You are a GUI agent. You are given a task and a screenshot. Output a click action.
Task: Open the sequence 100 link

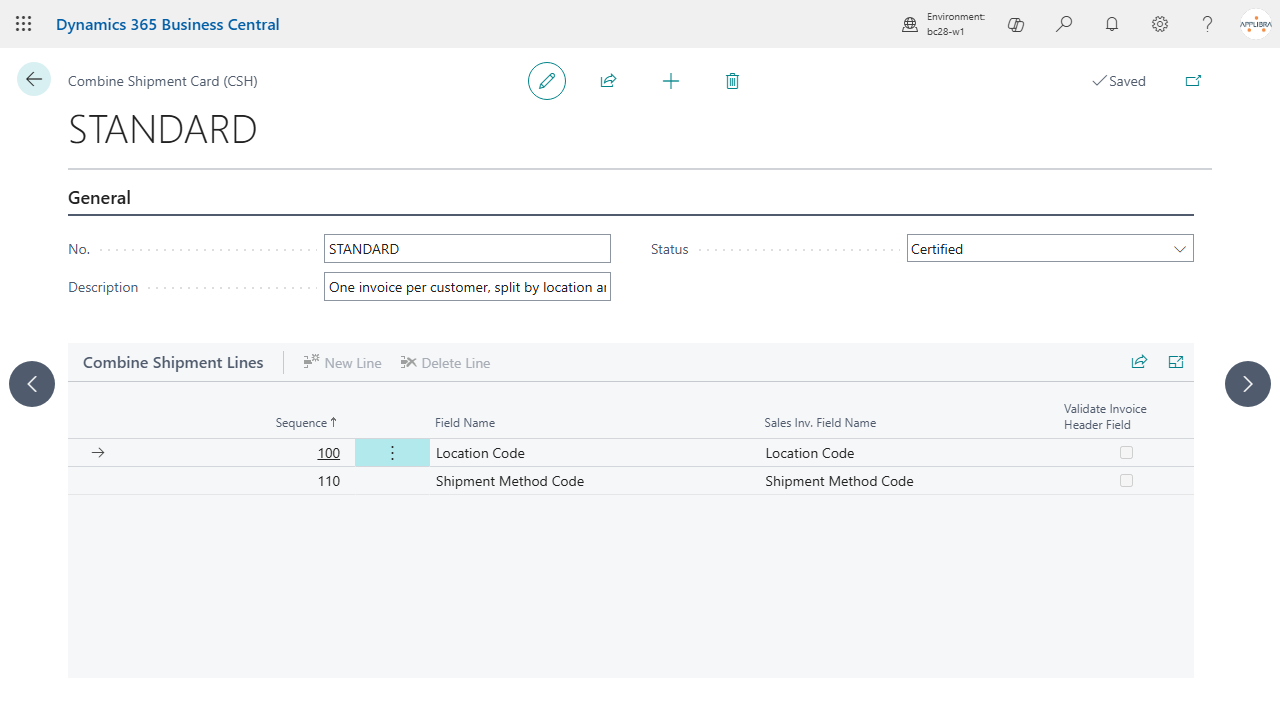click(x=329, y=453)
